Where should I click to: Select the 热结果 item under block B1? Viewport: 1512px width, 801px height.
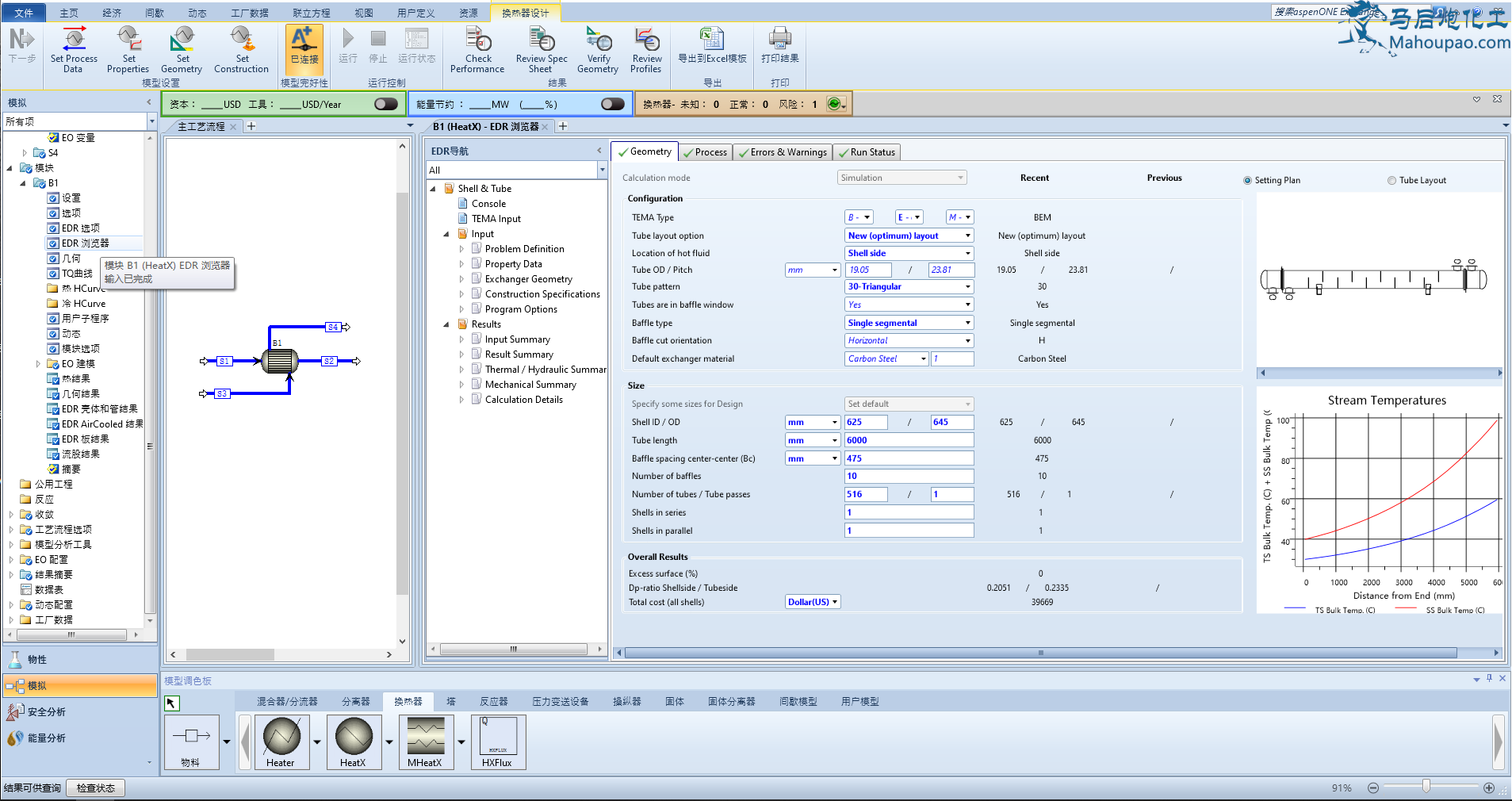tap(75, 379)
